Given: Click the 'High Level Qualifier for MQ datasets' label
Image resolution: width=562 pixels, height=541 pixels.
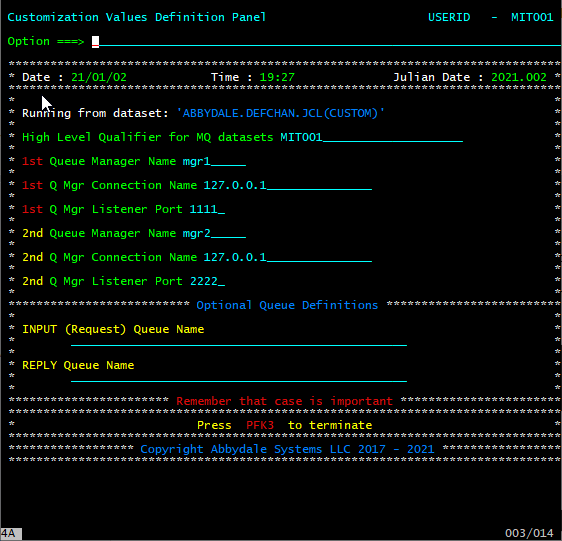Looking at the screenshot, I should point(147,137).
